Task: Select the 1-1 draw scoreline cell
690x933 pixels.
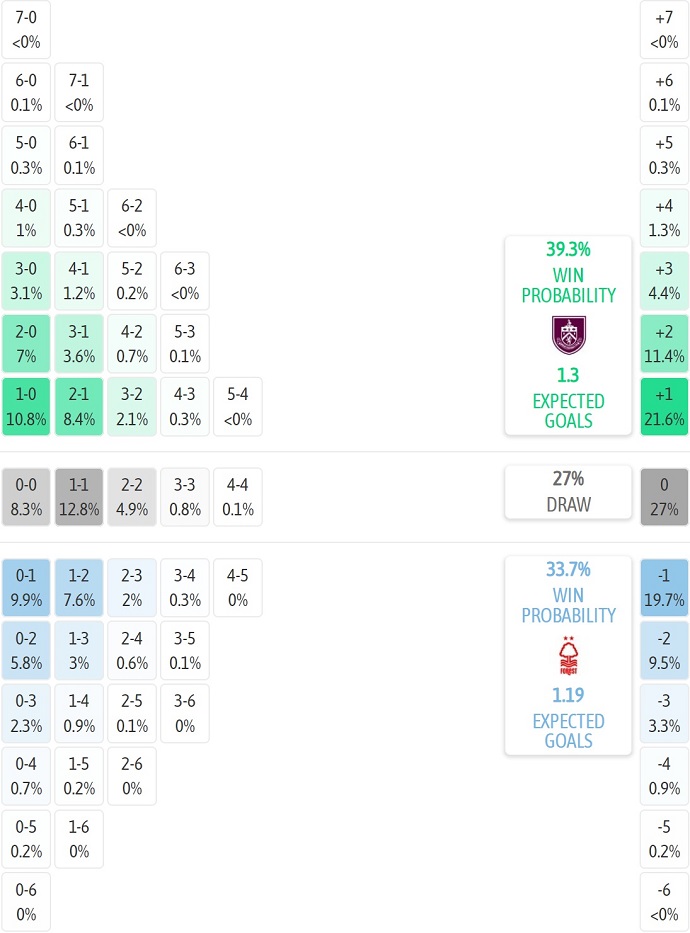Action: click(x=79, y=497)
